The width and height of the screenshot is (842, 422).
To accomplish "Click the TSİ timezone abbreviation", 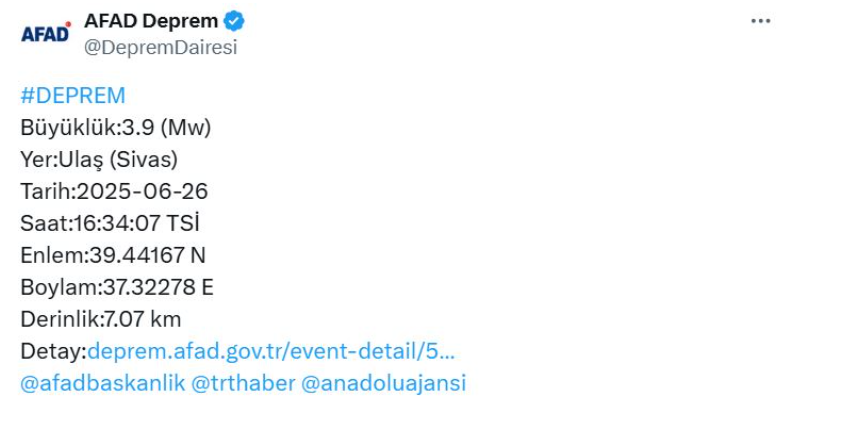I will point(183,223).
